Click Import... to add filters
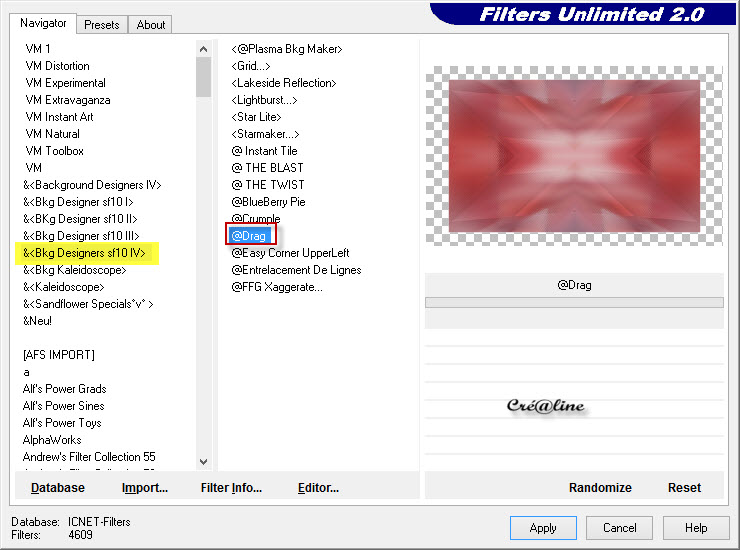 point(145,488)
